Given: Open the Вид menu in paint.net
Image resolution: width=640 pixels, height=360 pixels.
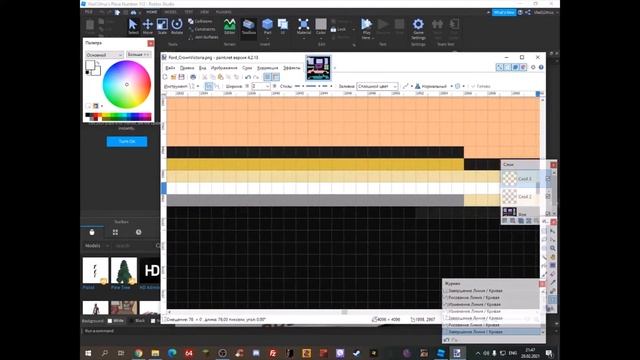Looking at the screenshot, I should [x=202, y=68].
